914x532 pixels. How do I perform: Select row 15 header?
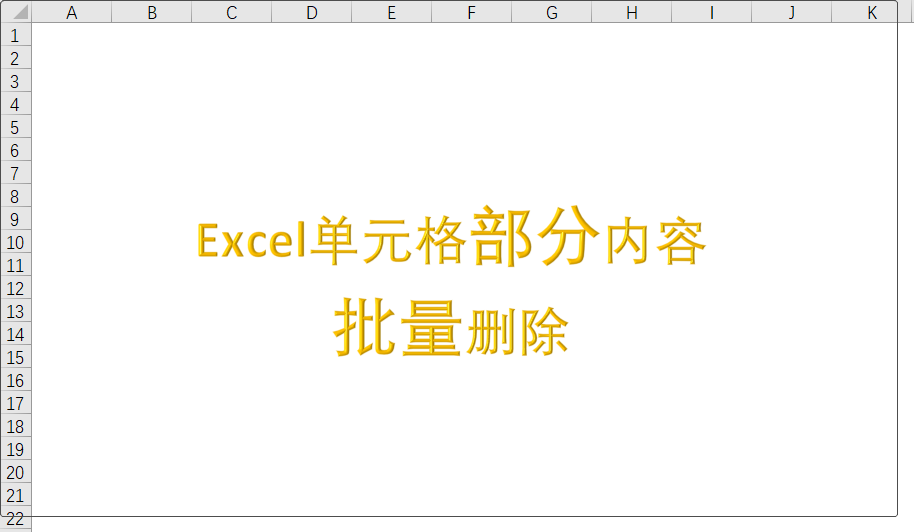click(16, 358)
